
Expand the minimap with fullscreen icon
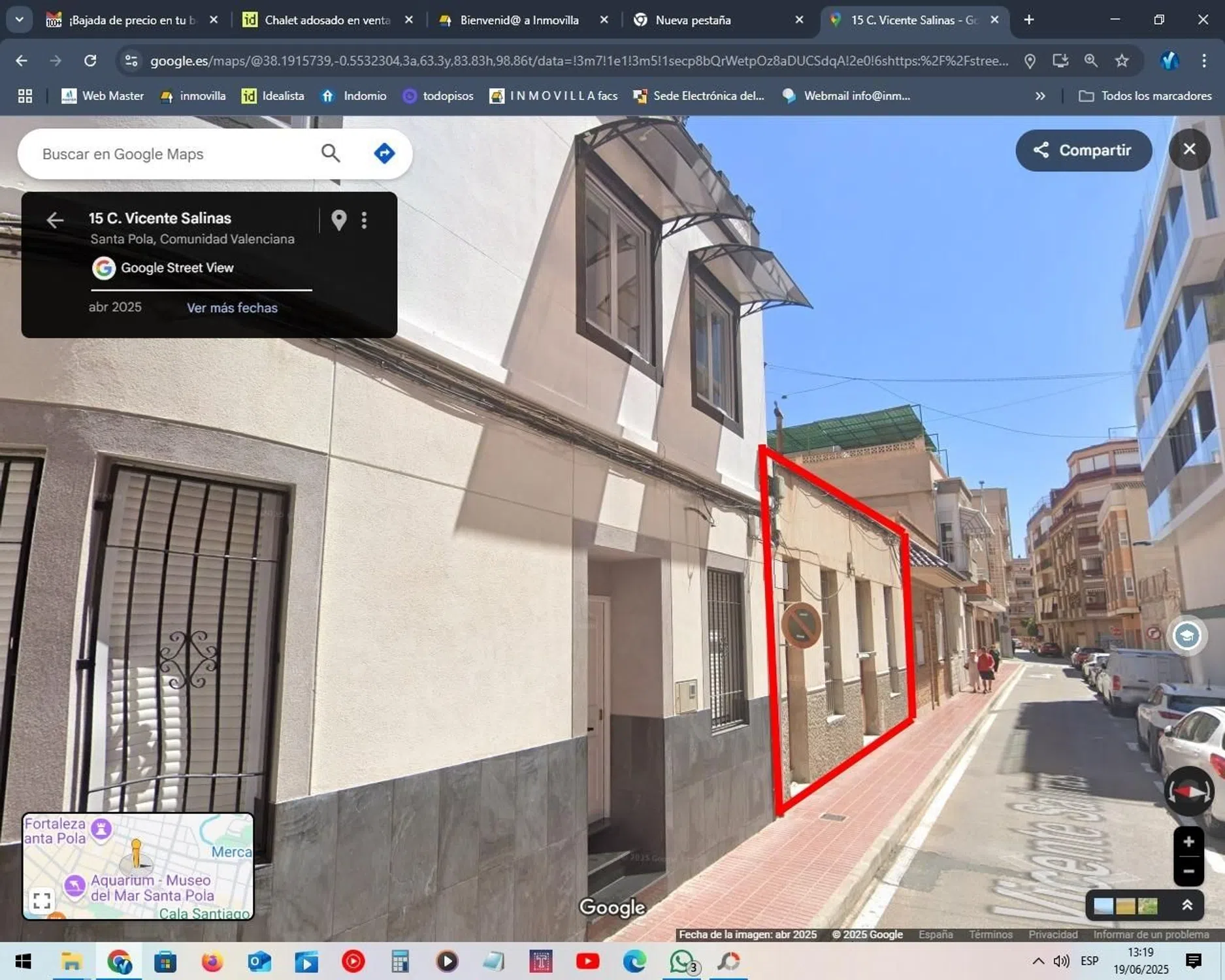(42, 901)
